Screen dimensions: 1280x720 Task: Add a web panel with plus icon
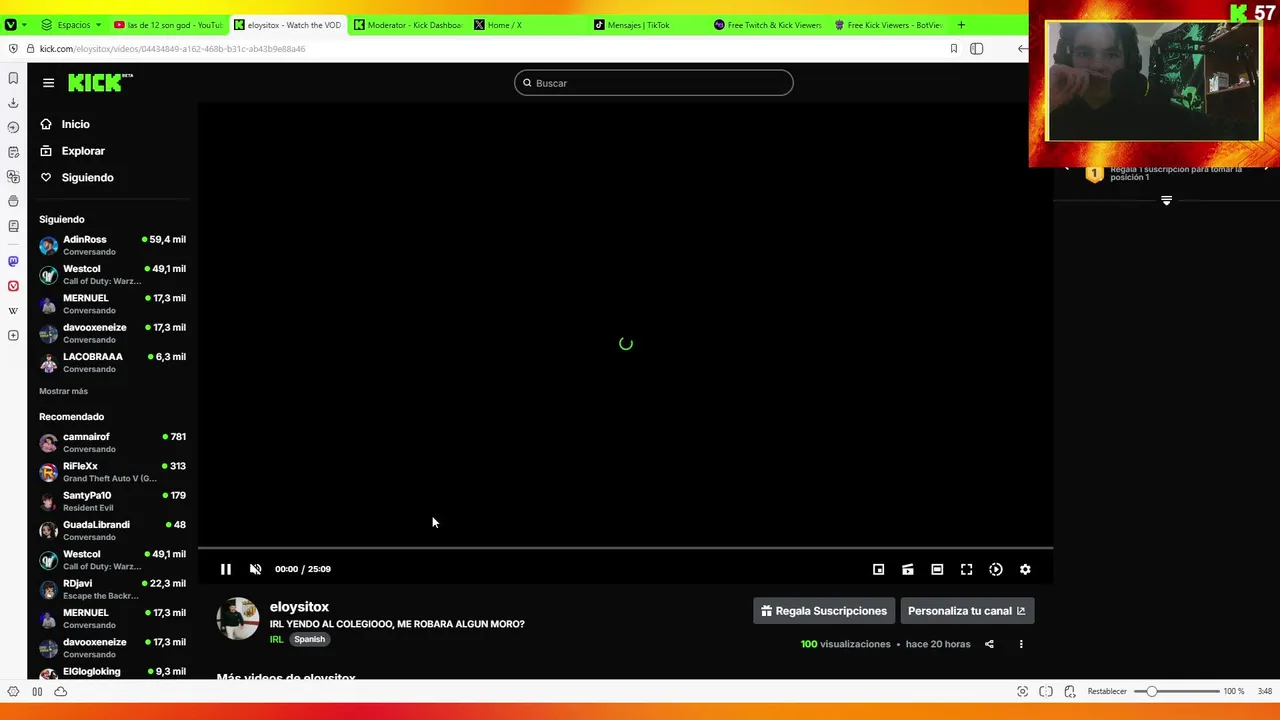point(13,335)
